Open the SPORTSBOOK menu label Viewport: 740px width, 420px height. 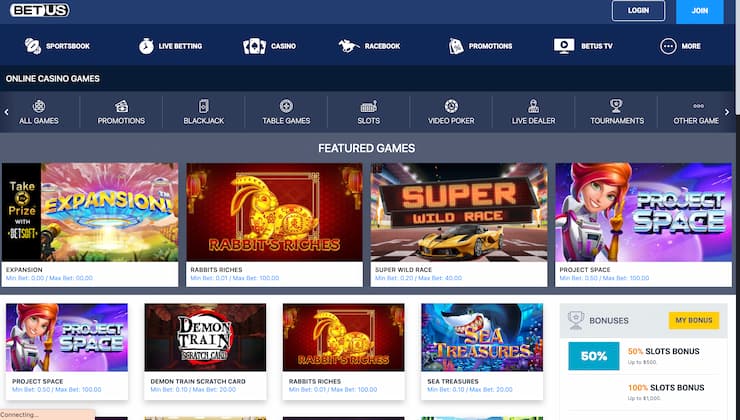(x=67, y=46)
